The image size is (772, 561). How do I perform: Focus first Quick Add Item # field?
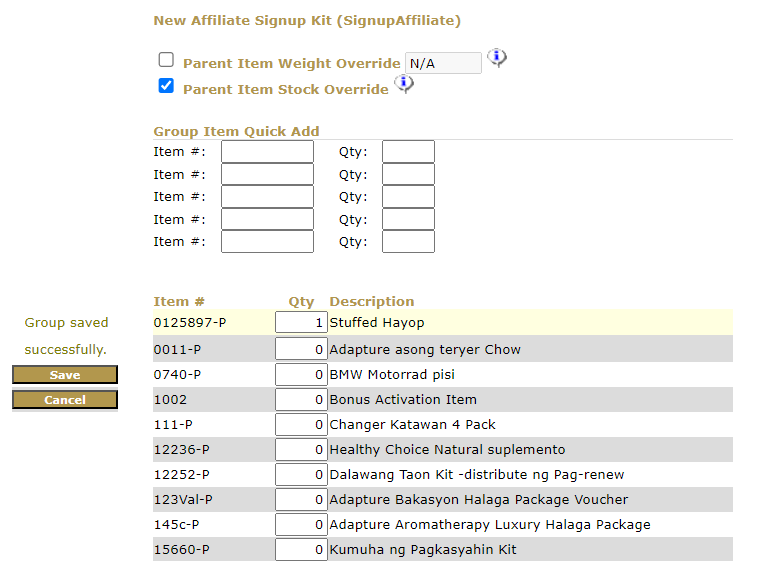(x=267, y=152)
